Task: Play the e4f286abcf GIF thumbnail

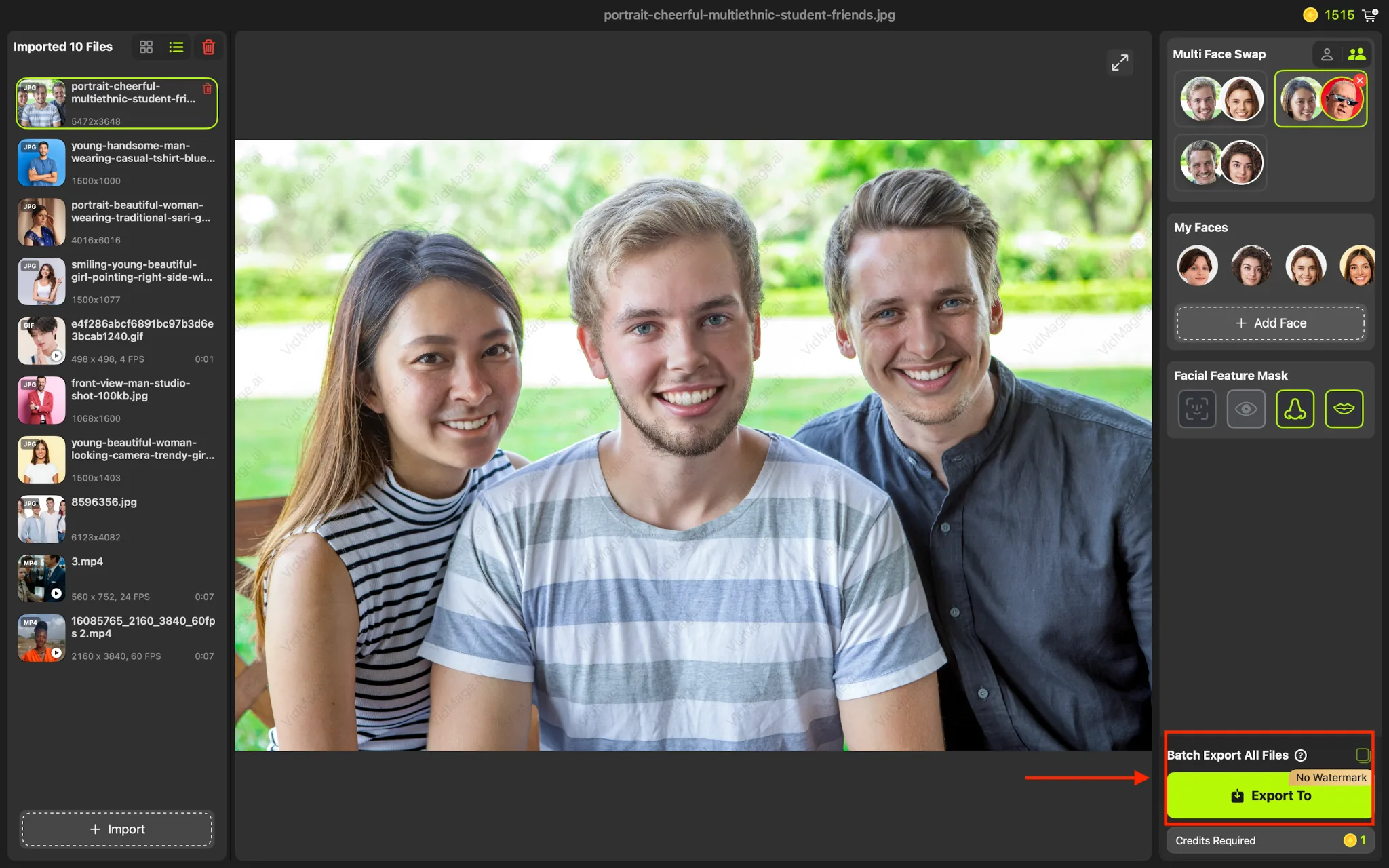Action: pos(56,356)
